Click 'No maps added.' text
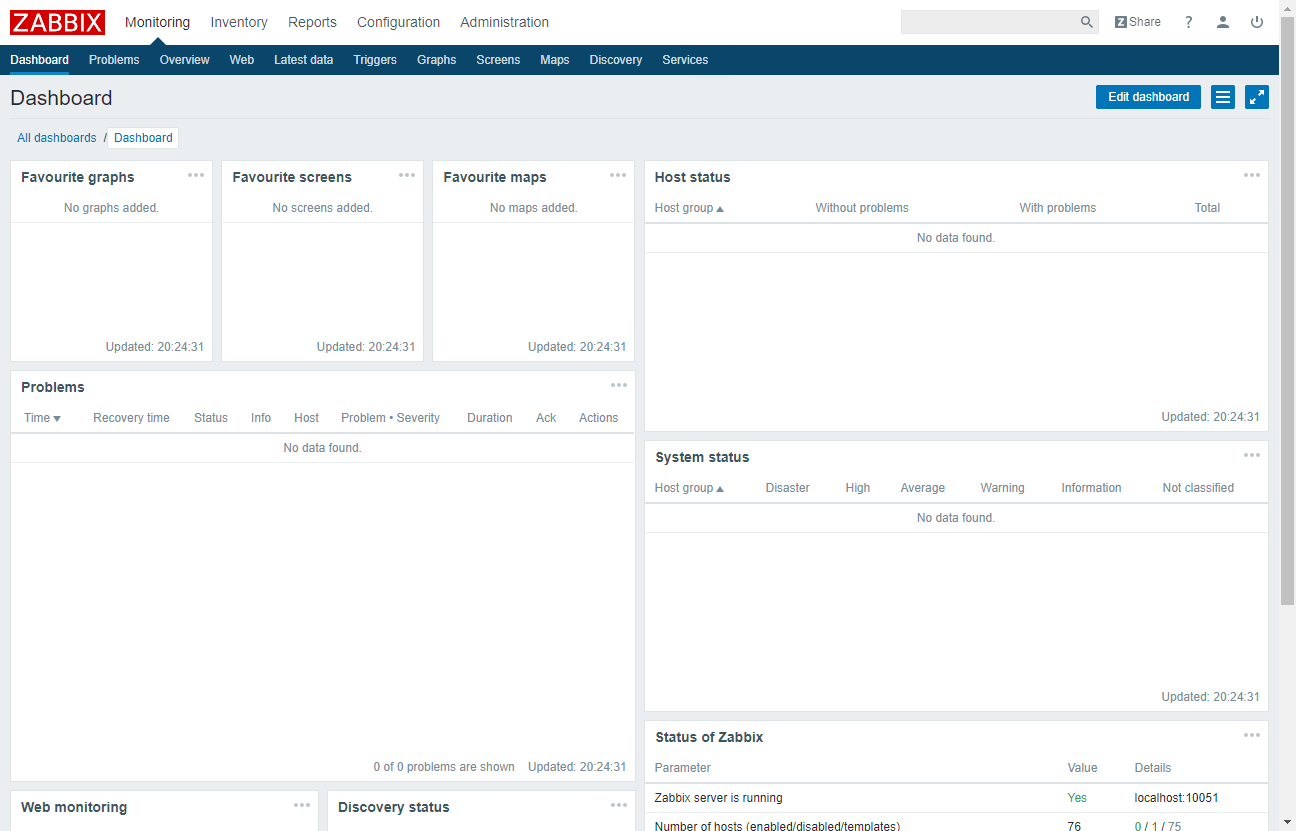1296x831 pixels. [533, 208]
